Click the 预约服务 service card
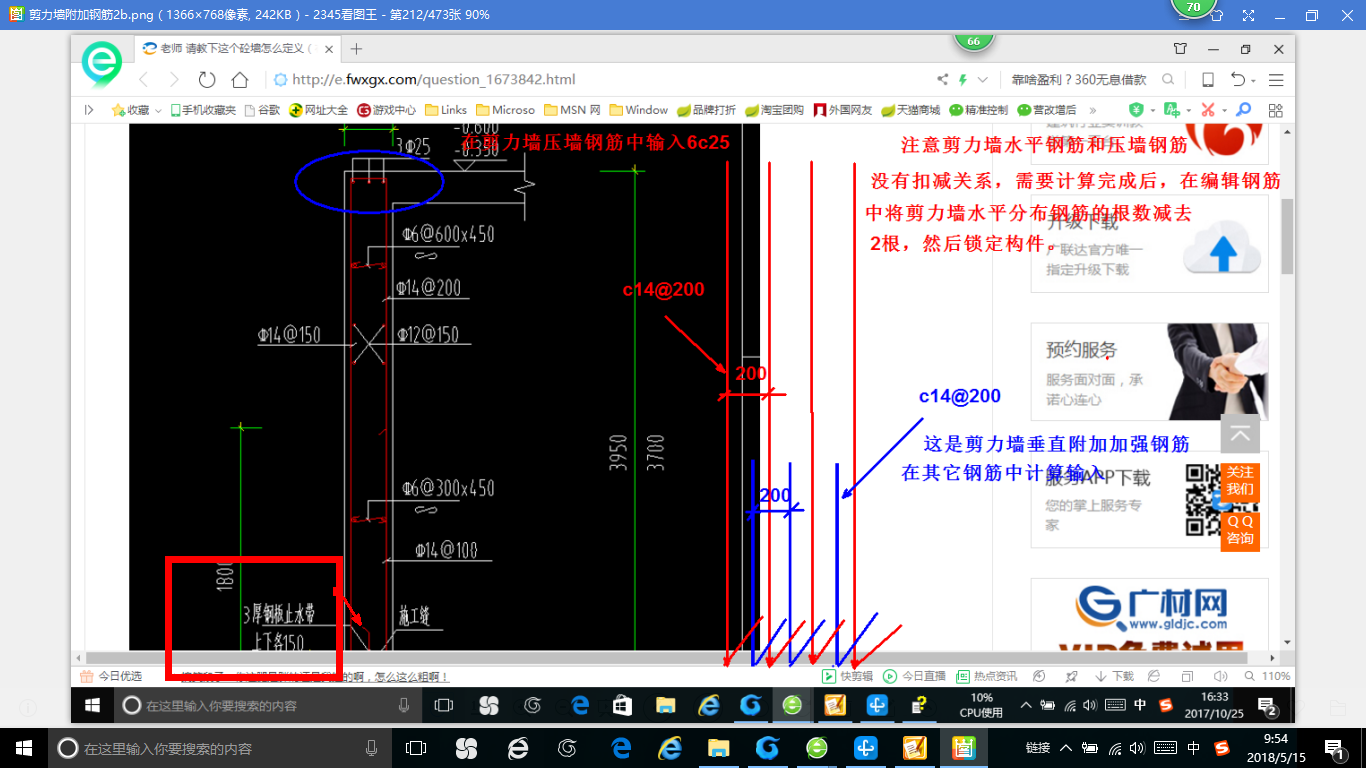Image resolution: width=1366 pixels, height=768 pixels. coord(1149,372)
